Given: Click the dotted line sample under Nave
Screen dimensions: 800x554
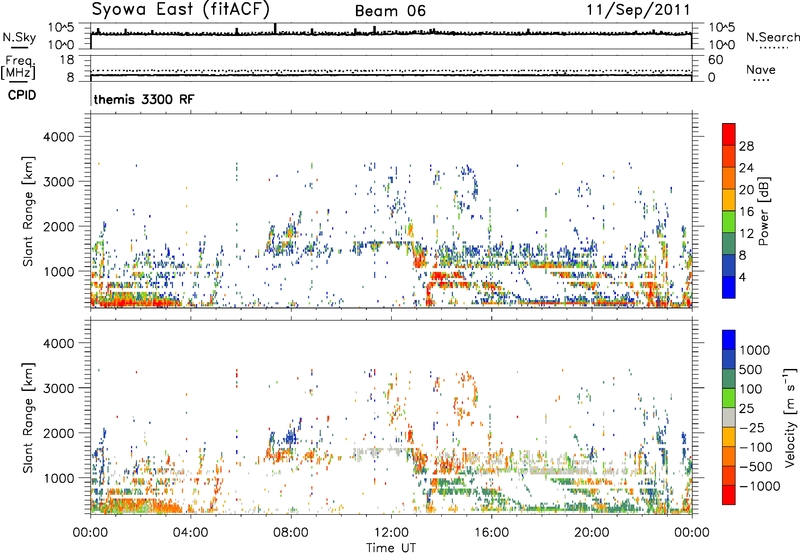Looking at the screenshot, I should click(x=761, y=80).
